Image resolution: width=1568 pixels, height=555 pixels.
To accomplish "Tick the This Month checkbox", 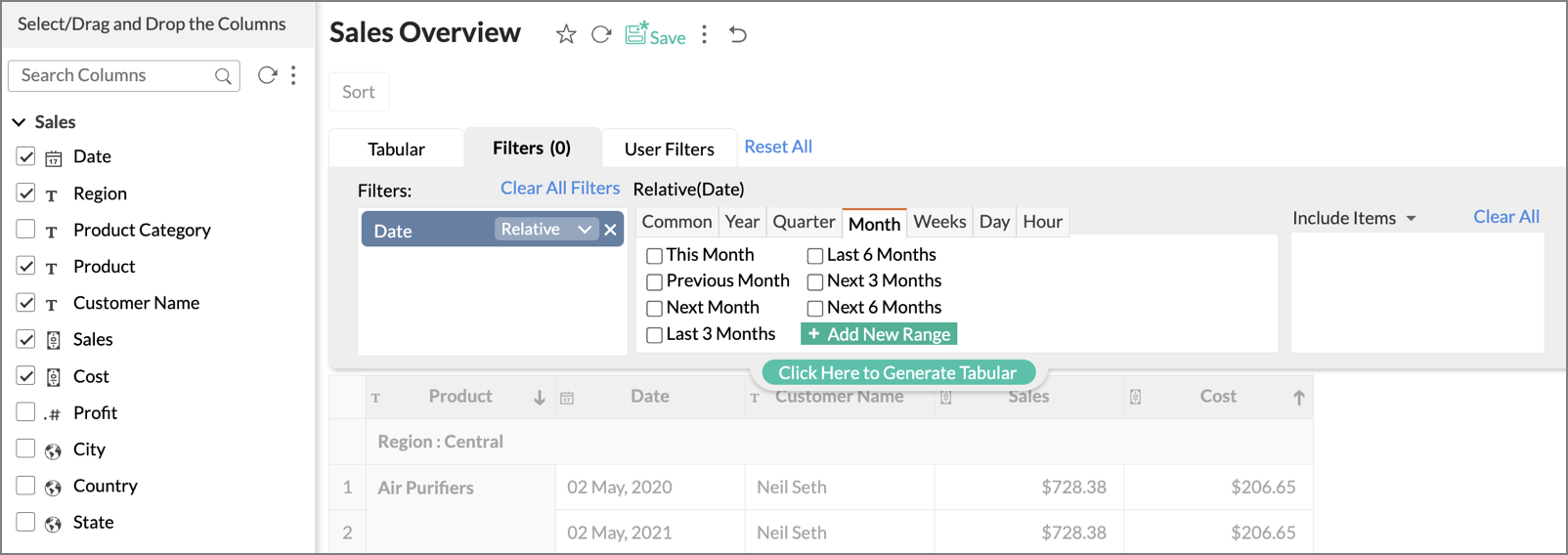I will pos(655,256).
